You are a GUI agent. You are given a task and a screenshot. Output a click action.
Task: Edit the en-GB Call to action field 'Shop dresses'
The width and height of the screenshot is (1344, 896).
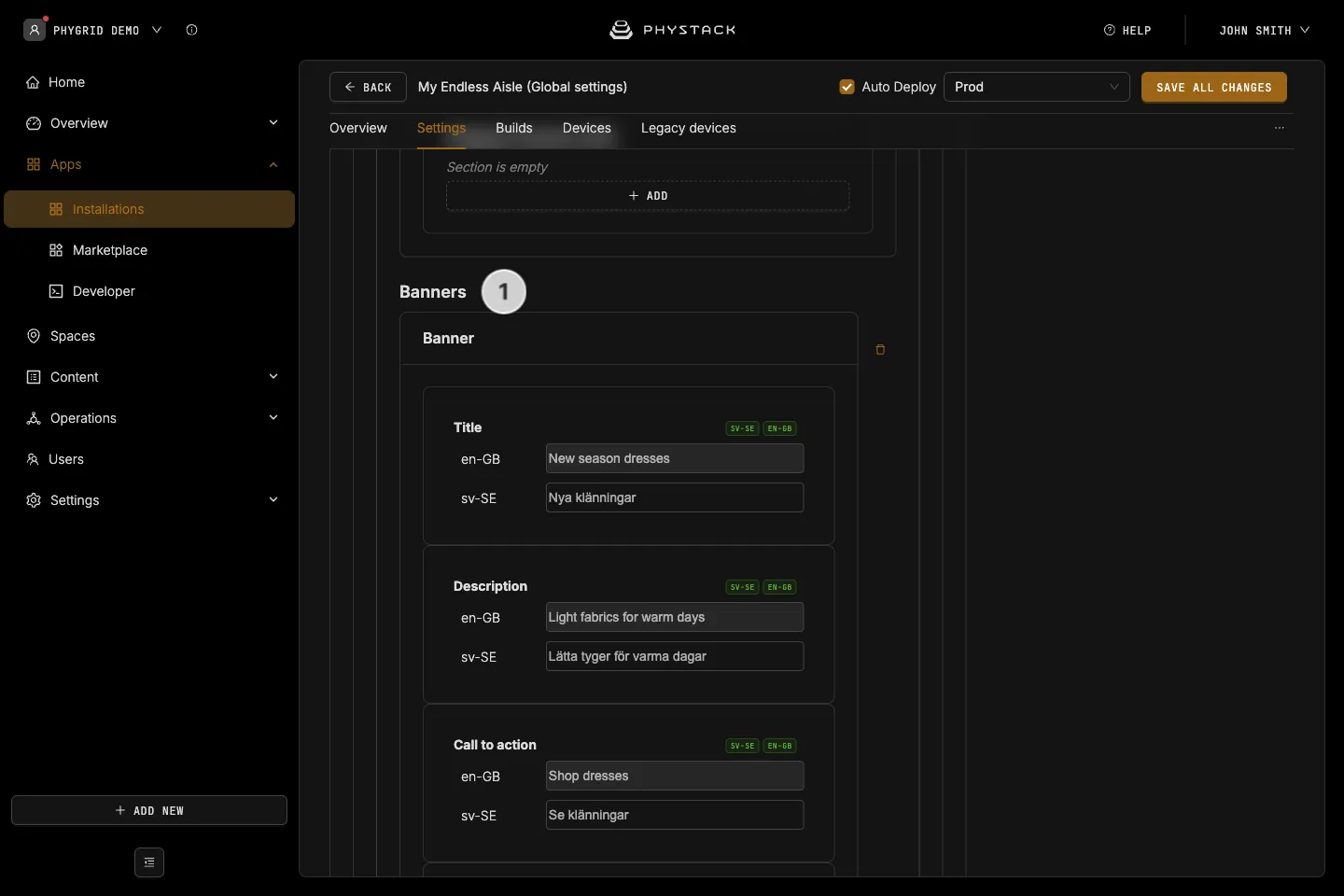675,776
